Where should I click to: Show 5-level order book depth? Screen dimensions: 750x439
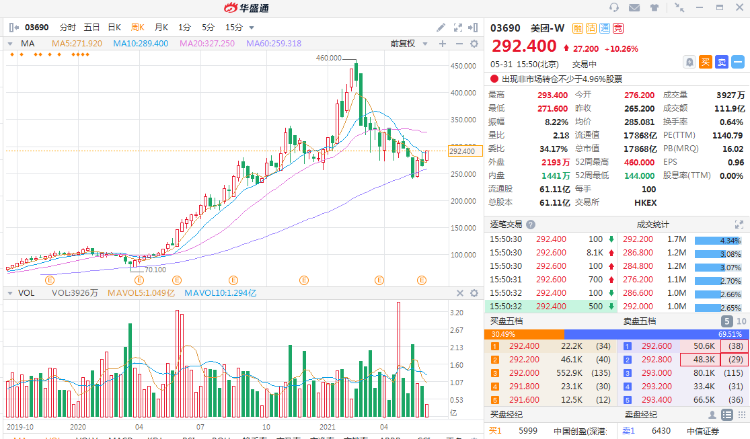pyautogui.click(x=727, y=321)
